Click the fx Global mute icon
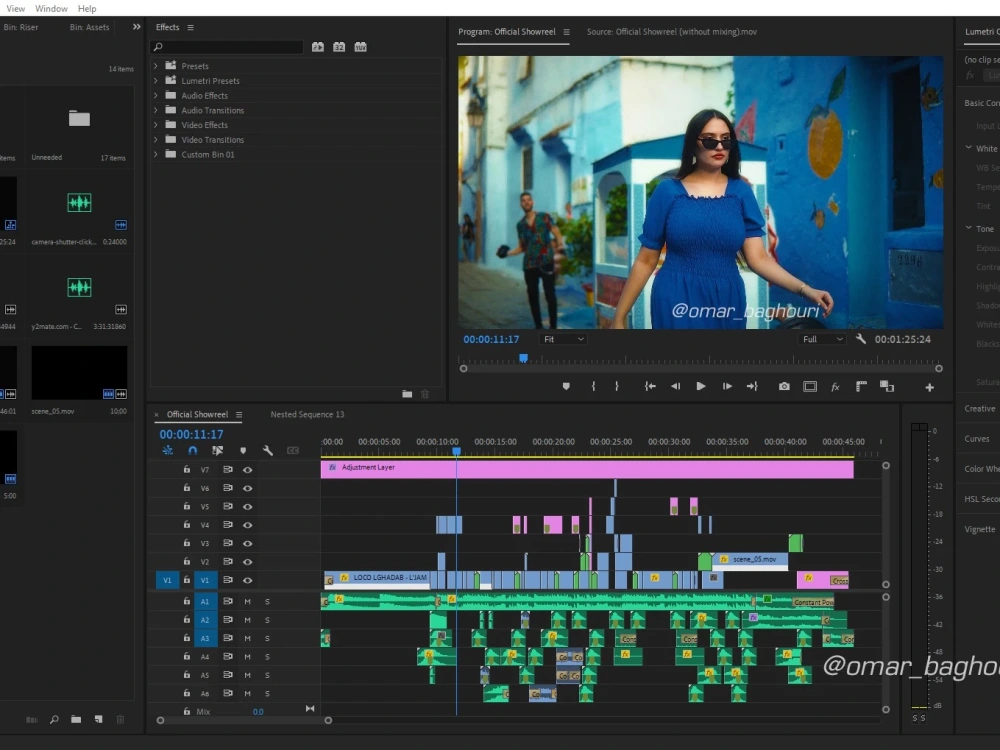Image resolution: width=1000 pixels, height=750 pixels. 835,386
